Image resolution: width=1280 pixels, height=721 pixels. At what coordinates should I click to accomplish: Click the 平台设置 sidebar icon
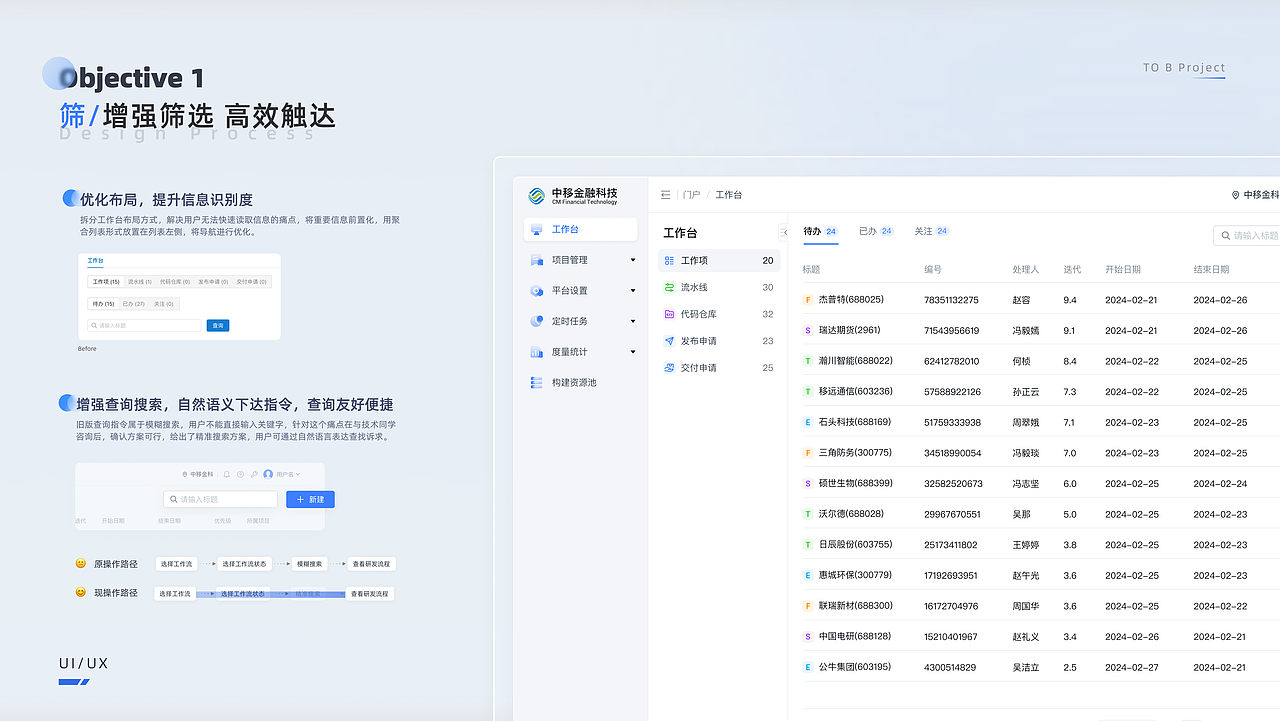click(x=537, y=291)
